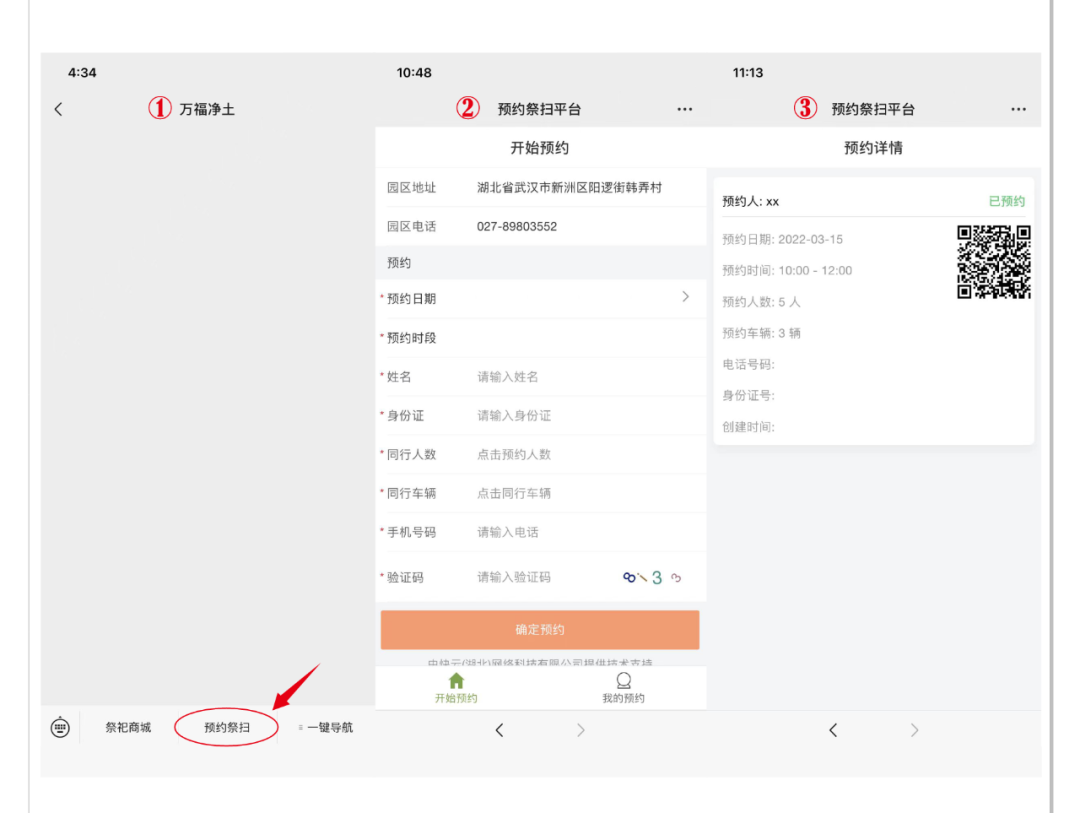Viewport: 1080px width, 813px height.
Task: Open the reservation QR code
Action: coord(994,262)
